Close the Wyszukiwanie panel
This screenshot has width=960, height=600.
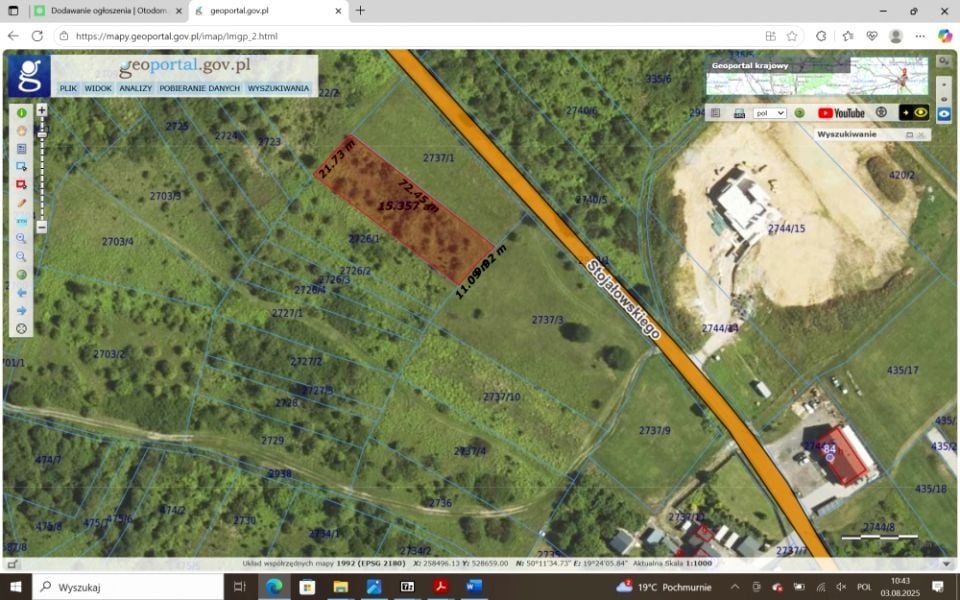pos(921,135)
